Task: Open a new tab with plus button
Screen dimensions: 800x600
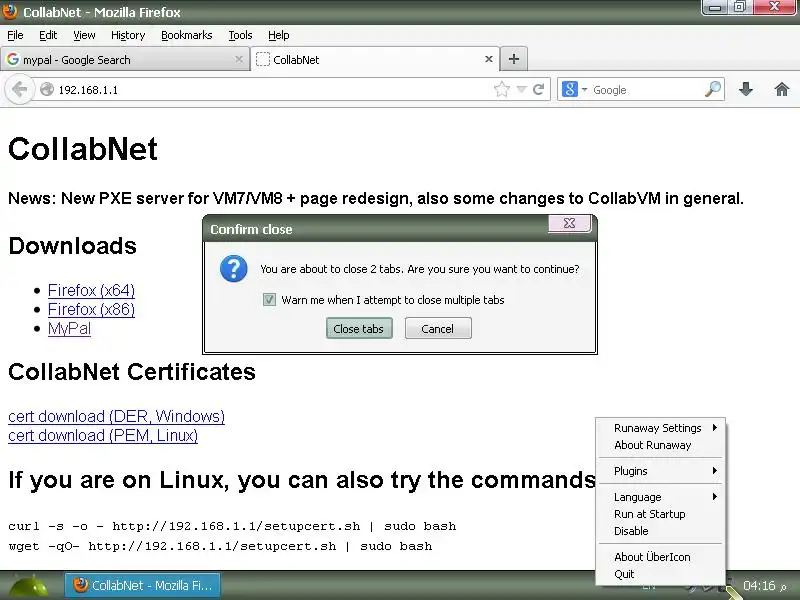Action: click(x=514, y=59)
